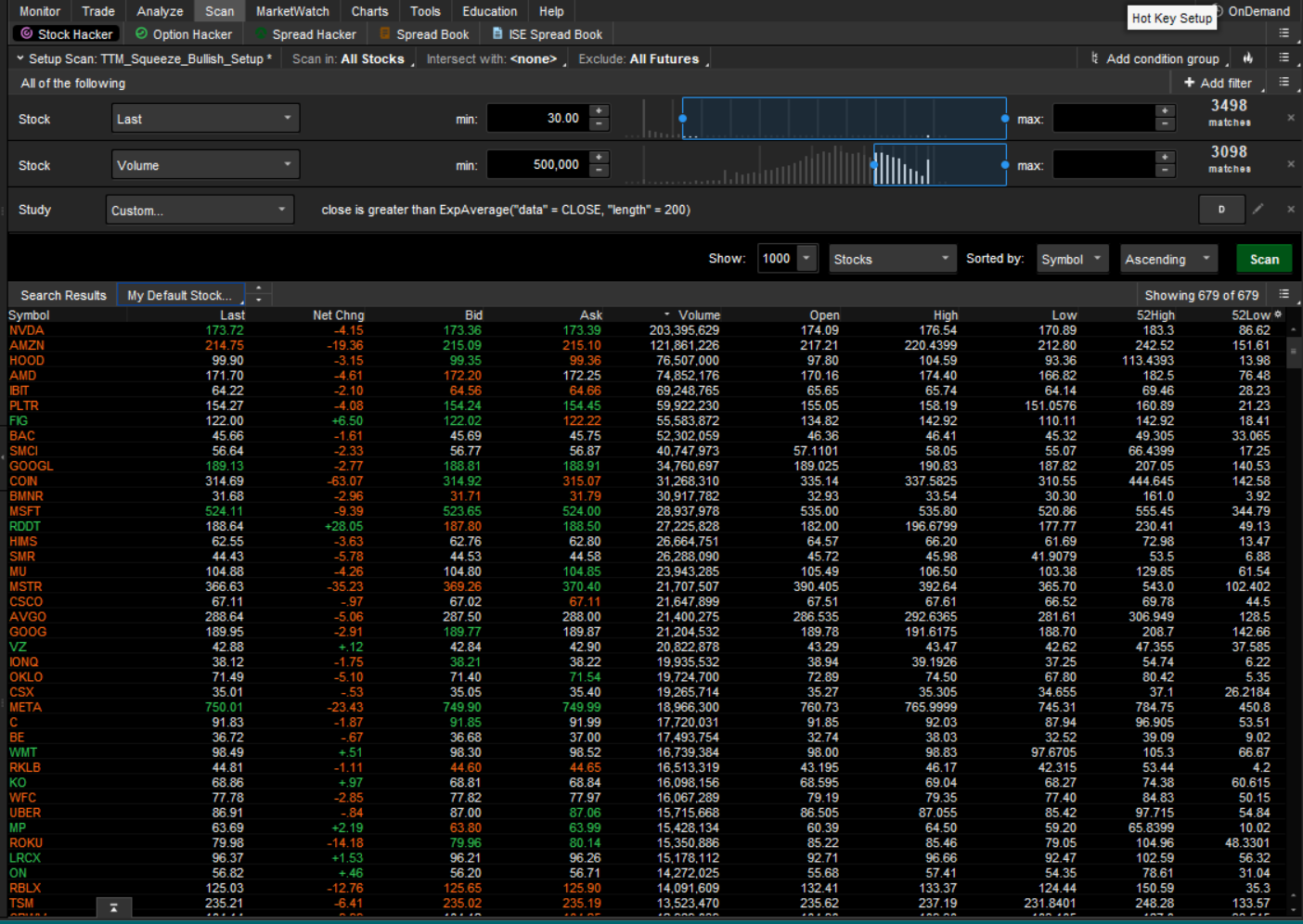This screenshot has height=924, width=1303.
Task: Select the Search Results tab
Action: [x=63, y=295]
